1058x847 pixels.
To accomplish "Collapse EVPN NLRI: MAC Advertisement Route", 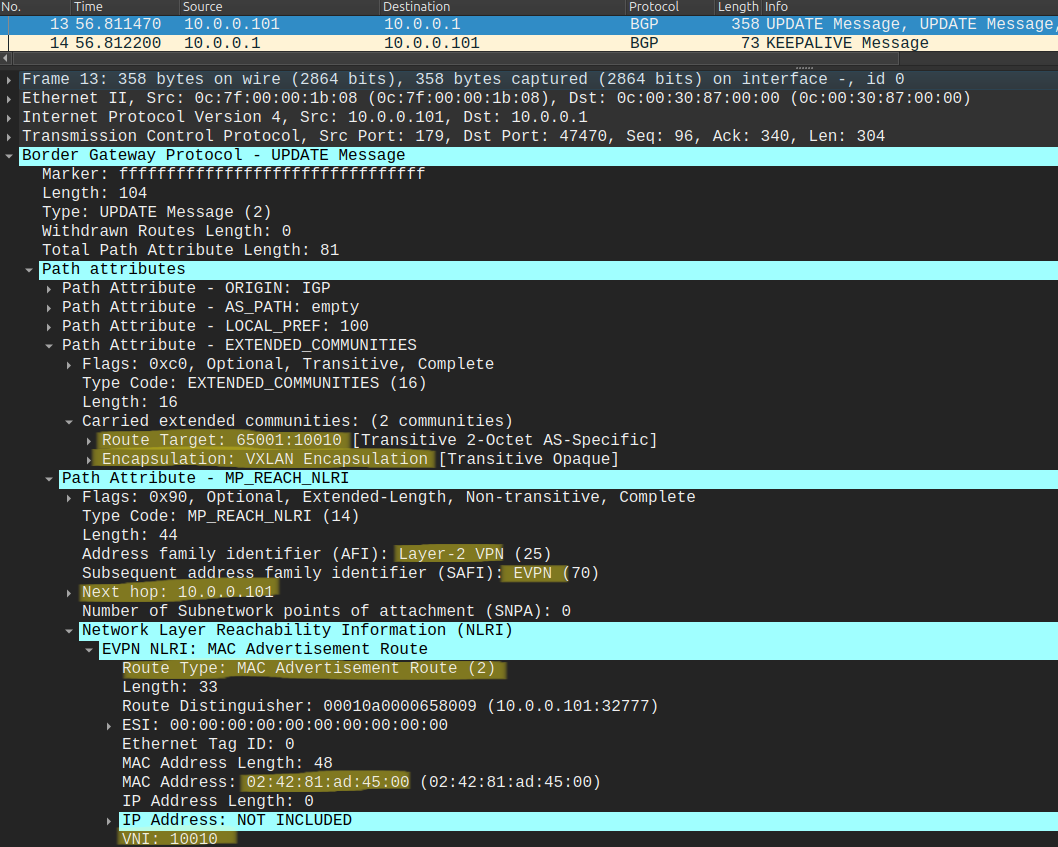I will (89, 649).
